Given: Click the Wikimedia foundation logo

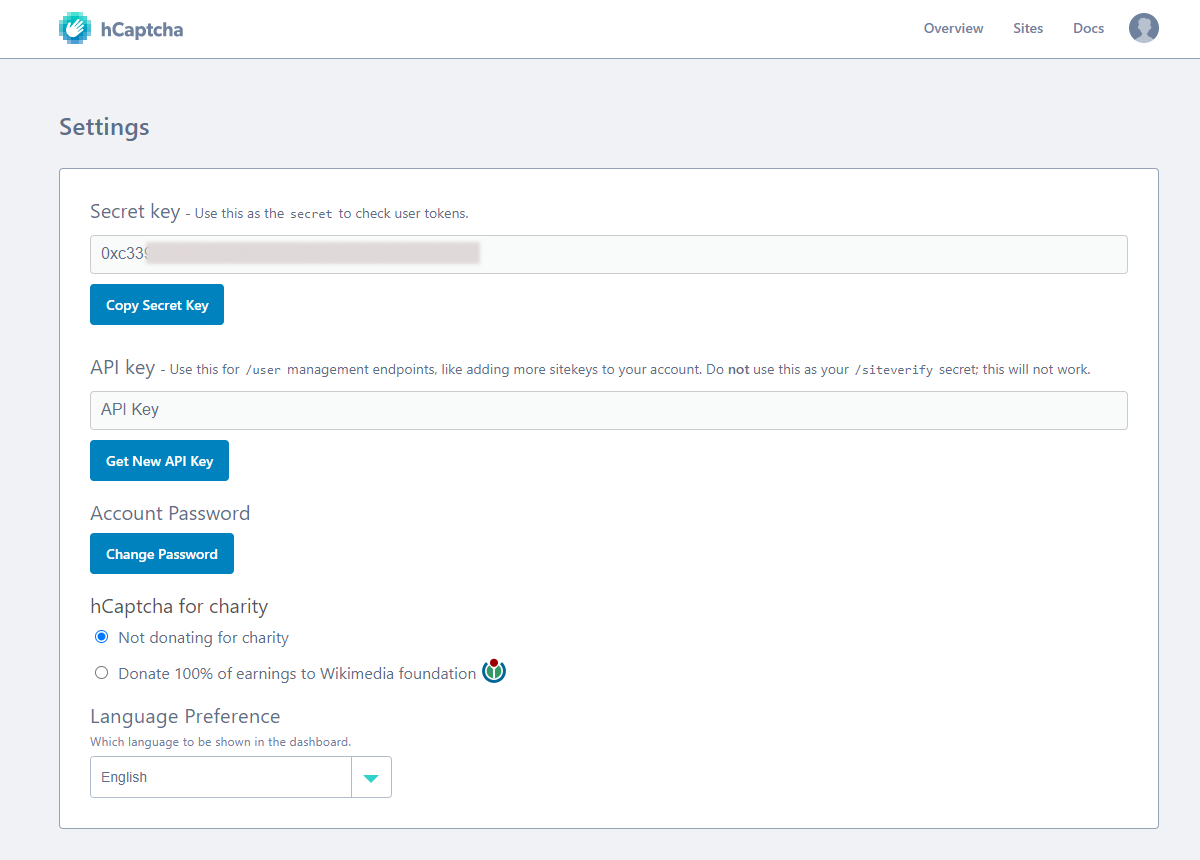Looking at the screenshot, I should 494,672.
